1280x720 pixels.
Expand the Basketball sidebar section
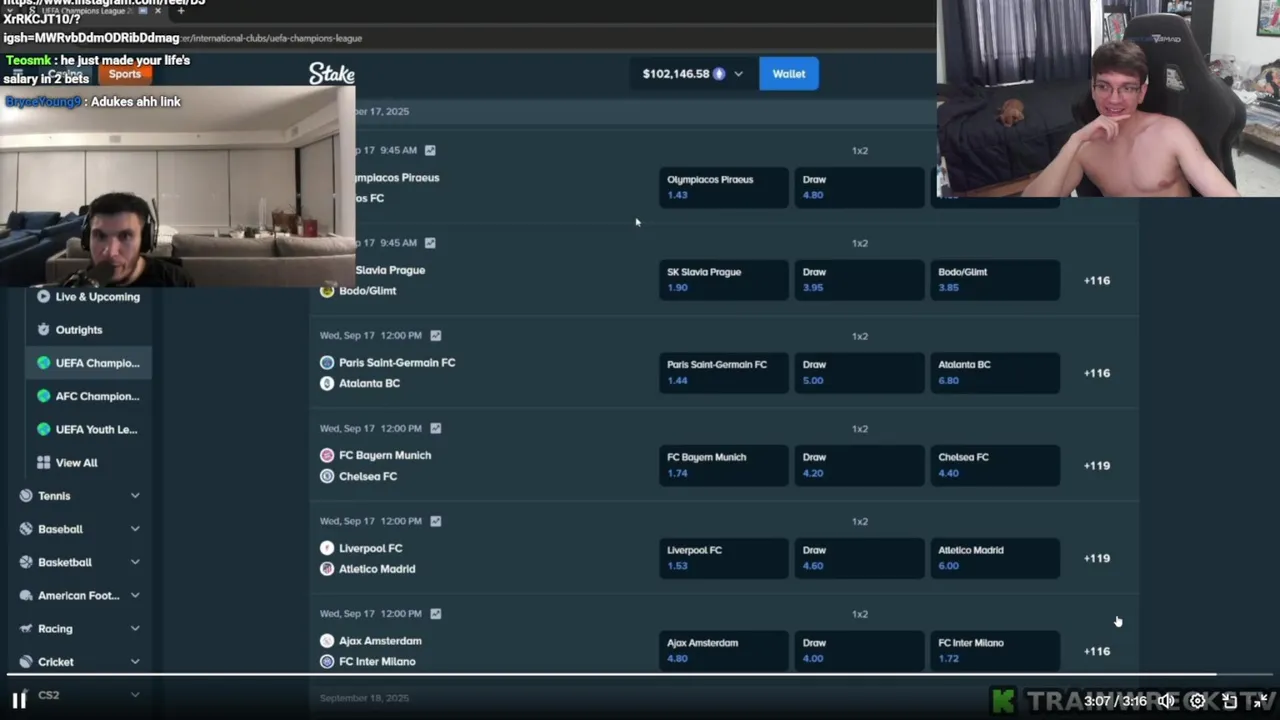(135, 562)
